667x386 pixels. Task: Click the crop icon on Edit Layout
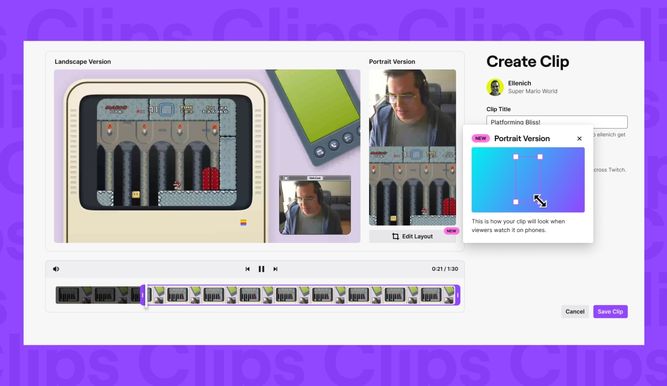click(x=395, y=236)
